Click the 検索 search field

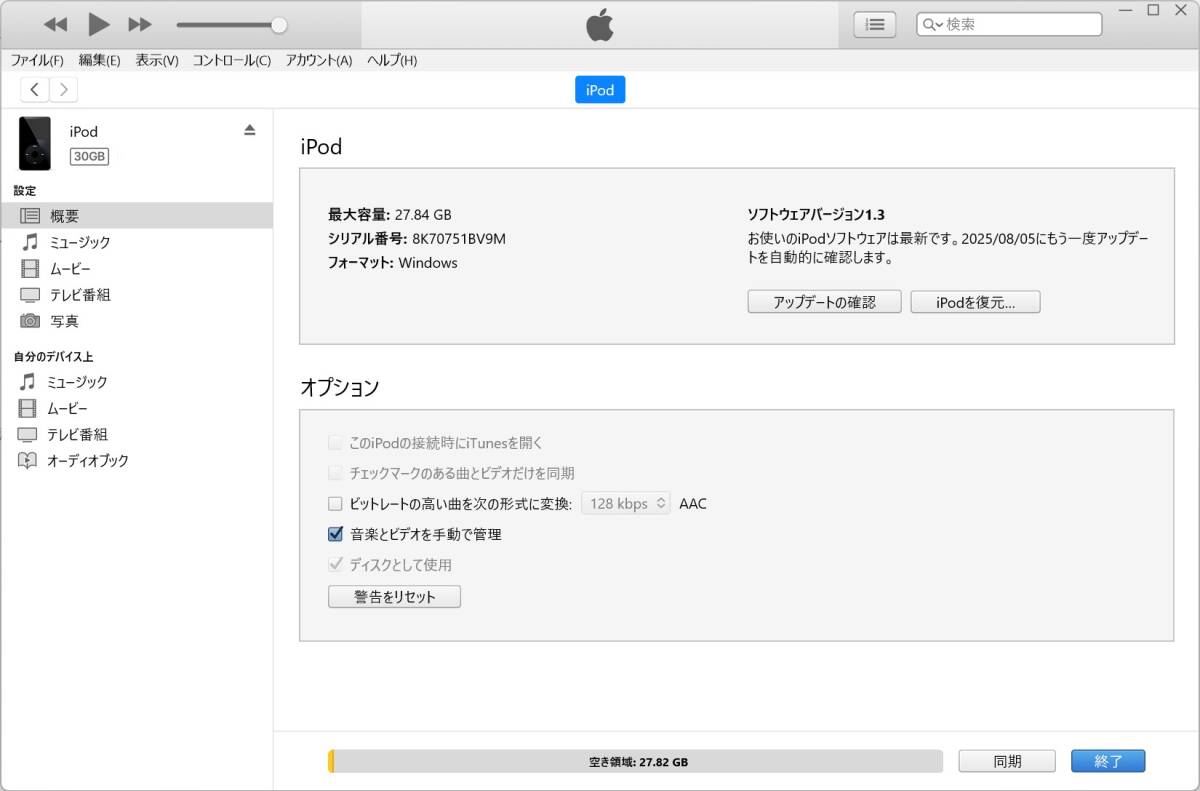point(1009,24)
